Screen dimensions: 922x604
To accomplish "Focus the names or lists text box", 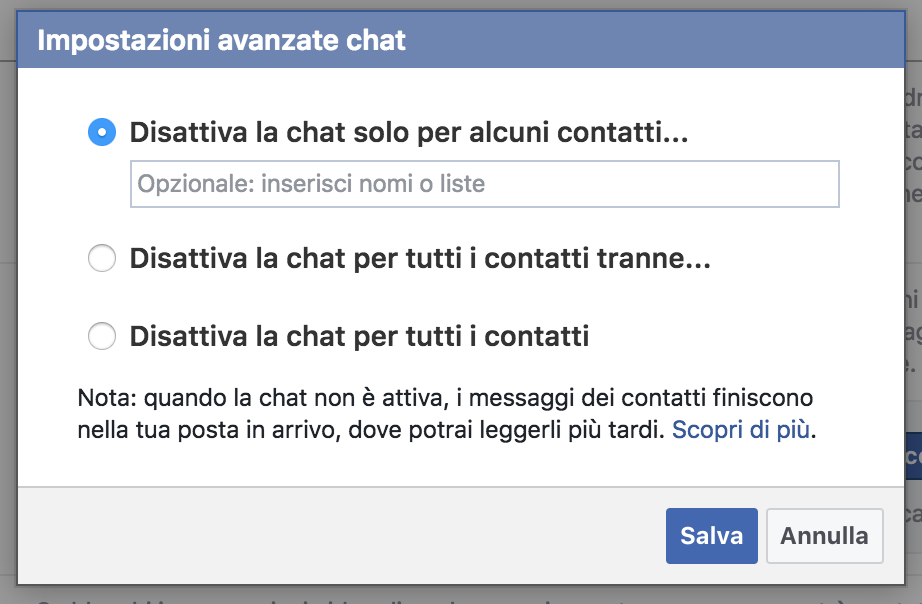I will click(484, 184).
